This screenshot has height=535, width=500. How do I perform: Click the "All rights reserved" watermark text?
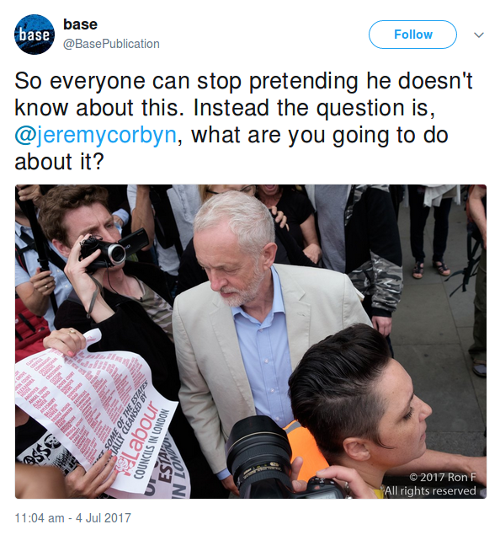point(430,491)
